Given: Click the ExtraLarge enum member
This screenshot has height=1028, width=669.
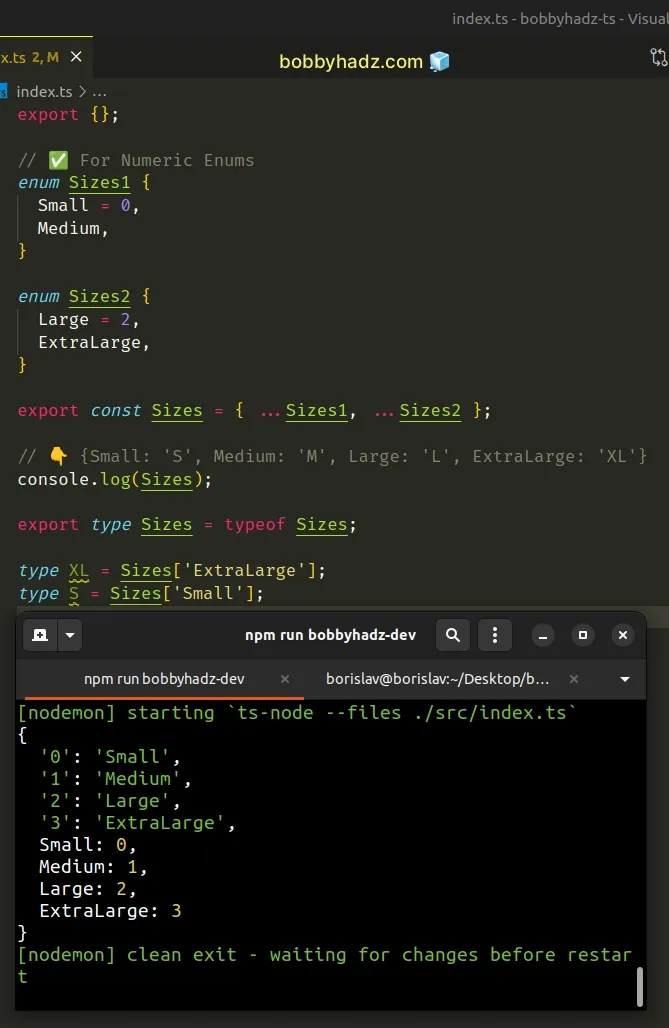Looking at the screenshot, I should tap(89, 342).
